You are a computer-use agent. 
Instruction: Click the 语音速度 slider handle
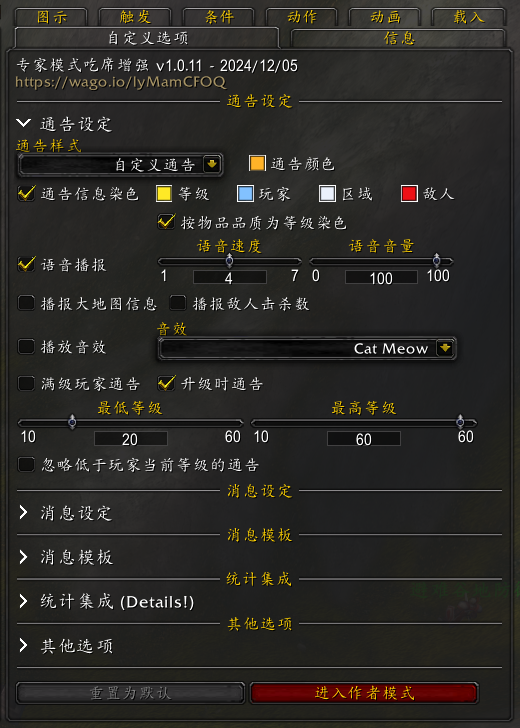click(x=229, y=261)
